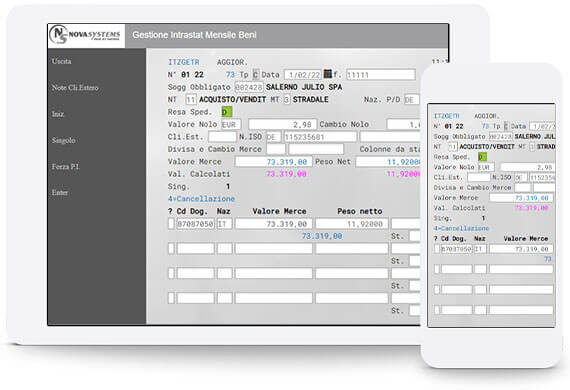Click the phone's green Resa Sped. field
The width and height of the screenshot is (570, 390).
[x=482, y=157]
